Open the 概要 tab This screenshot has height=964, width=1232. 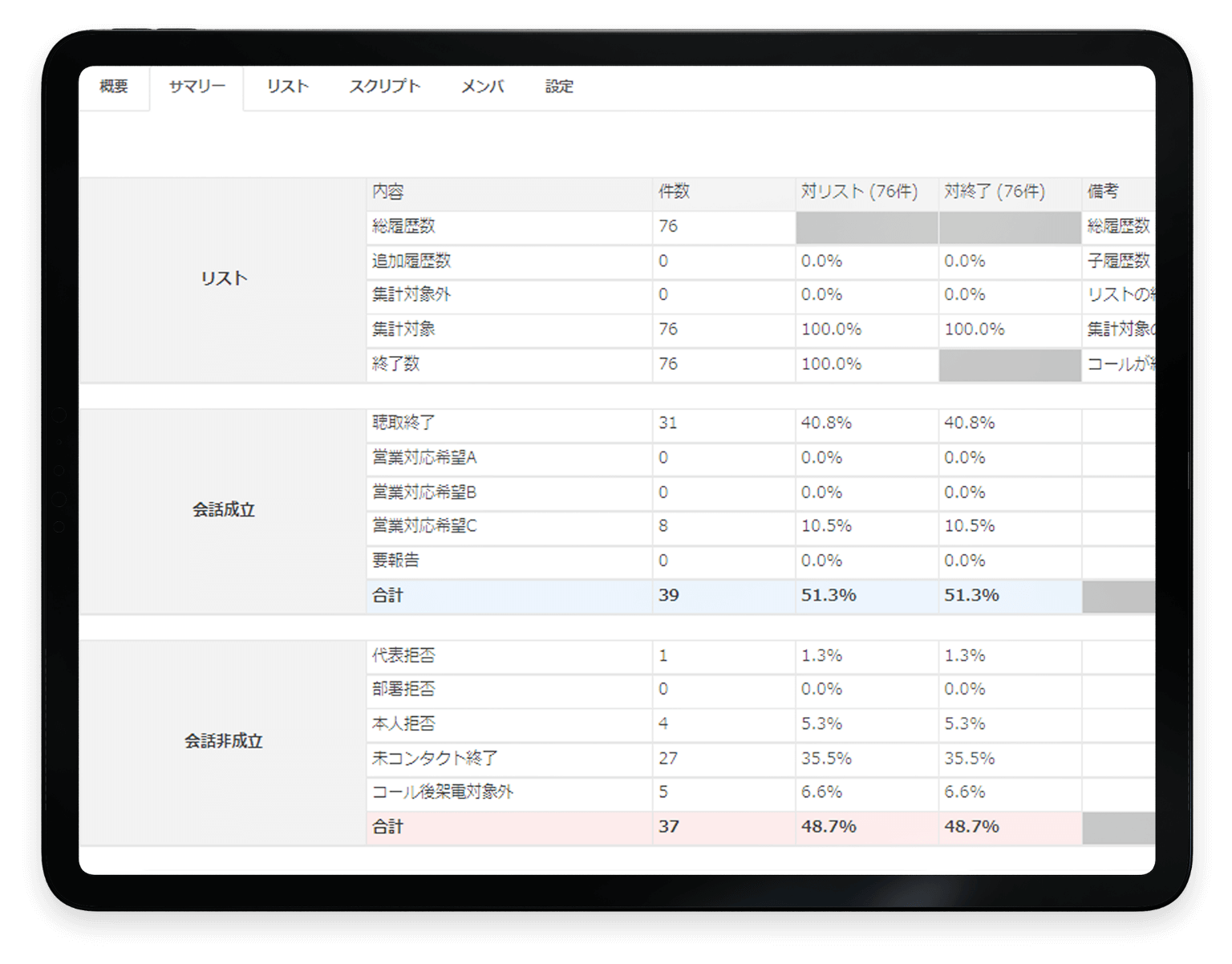click(x=114, y=87)
